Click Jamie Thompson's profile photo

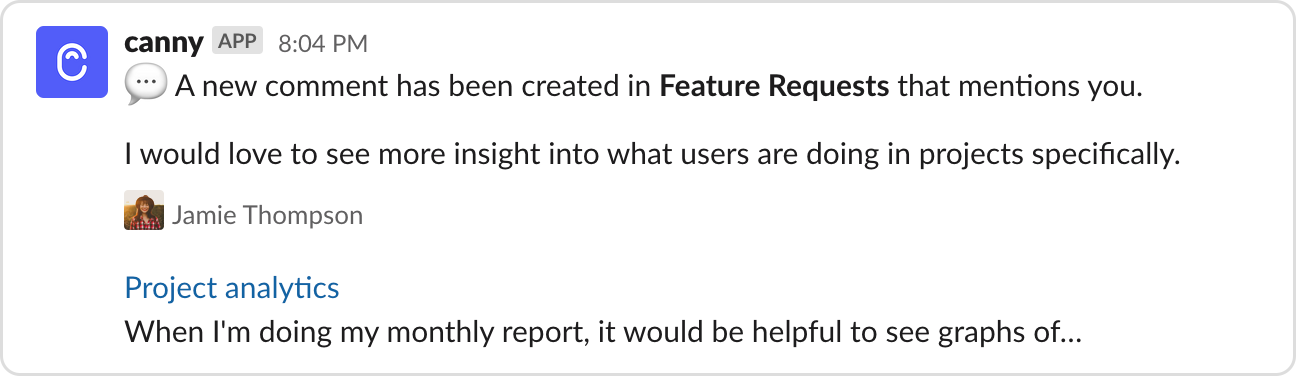144,211
